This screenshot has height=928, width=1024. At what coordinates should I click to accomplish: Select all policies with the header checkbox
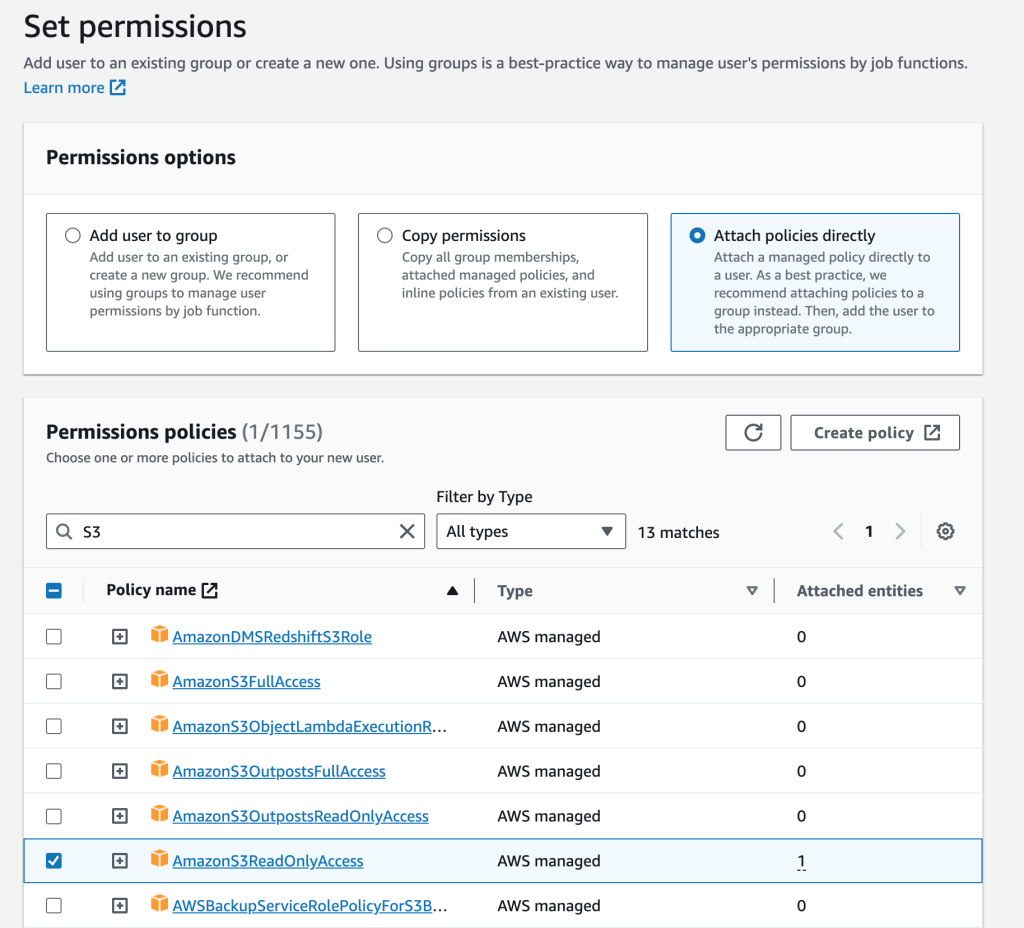click(53, 590)
